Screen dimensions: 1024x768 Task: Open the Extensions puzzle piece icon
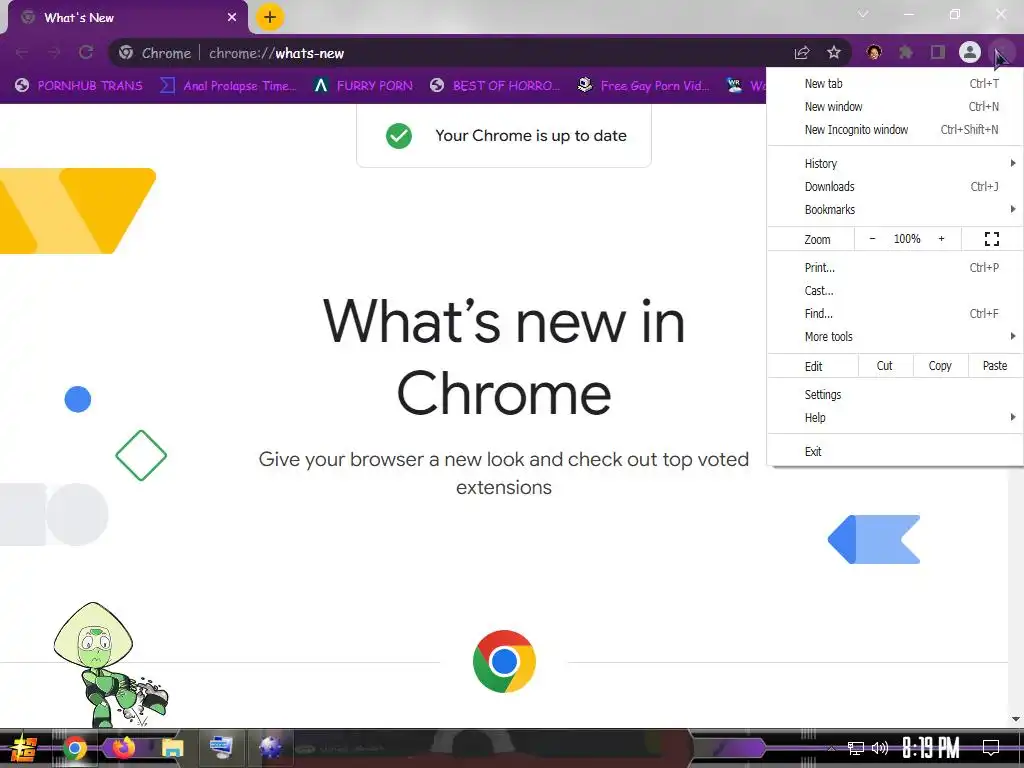(906, 52)
